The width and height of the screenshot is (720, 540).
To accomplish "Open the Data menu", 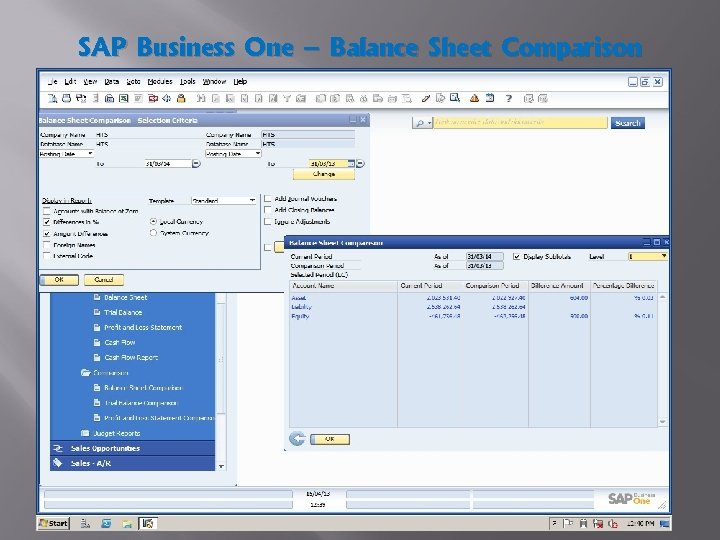I will [112, 81].
